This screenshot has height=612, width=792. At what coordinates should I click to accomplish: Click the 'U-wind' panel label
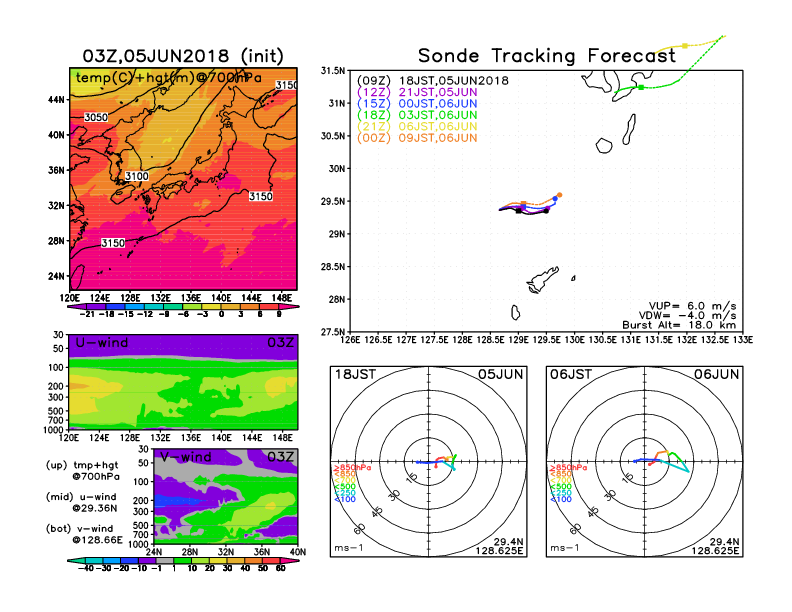(102, 343)
